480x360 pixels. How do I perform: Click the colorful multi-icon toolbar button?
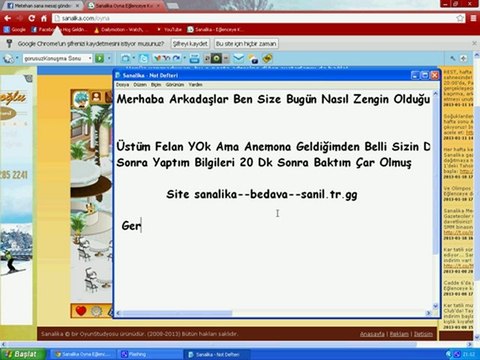click(167, 59)
